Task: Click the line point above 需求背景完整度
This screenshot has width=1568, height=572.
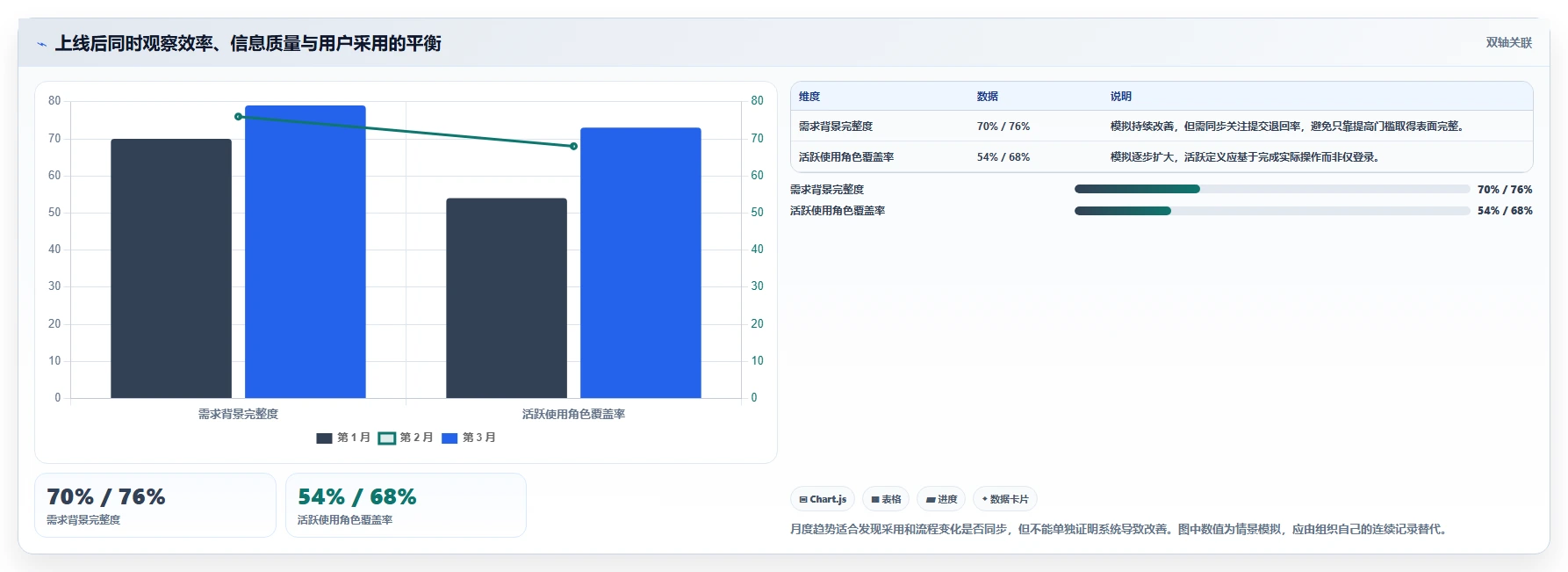Action: pyautogui.click(x=238, y=117)
